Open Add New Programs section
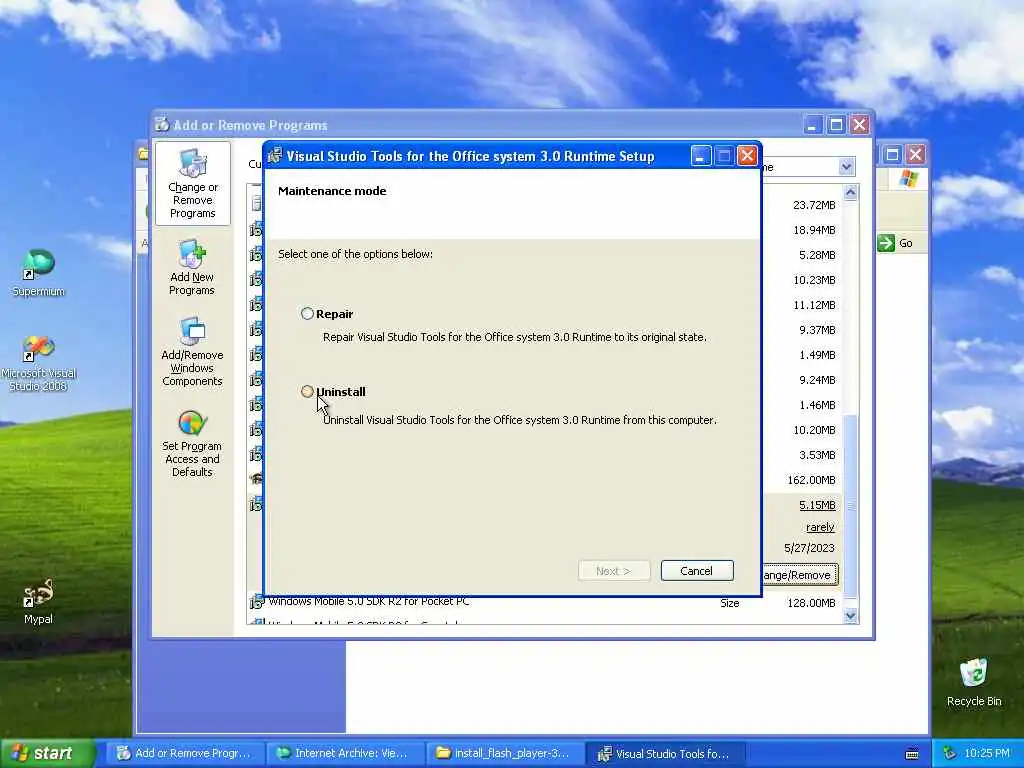The image size is (1024, 768). click(191, 266)
